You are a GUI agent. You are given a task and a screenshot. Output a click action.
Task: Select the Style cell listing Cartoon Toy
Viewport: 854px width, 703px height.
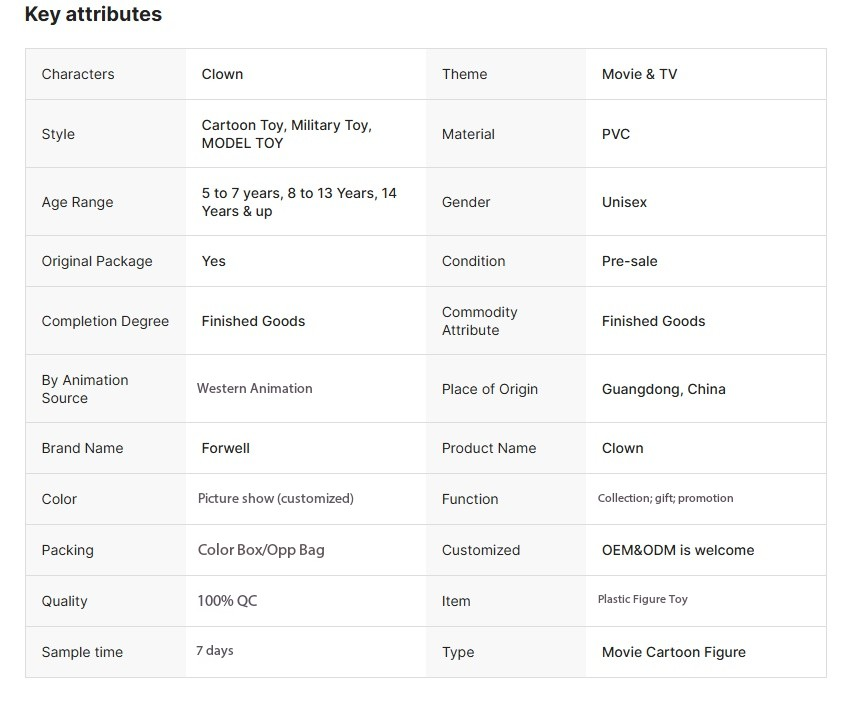(x=286, y=134)
